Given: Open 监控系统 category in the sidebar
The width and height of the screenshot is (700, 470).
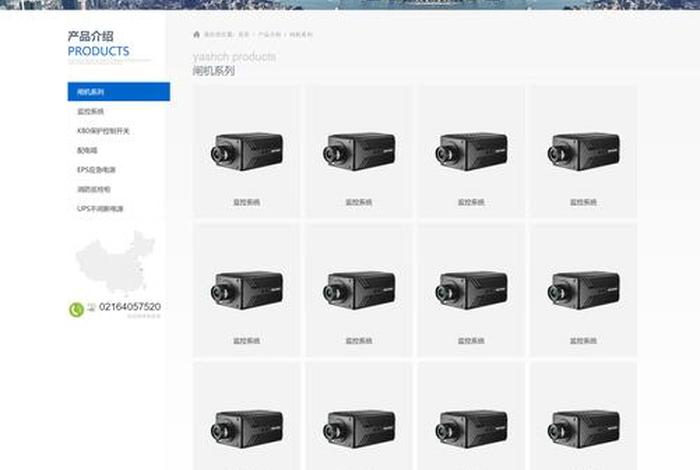Looking at the screenshot, I should (91, 111).
